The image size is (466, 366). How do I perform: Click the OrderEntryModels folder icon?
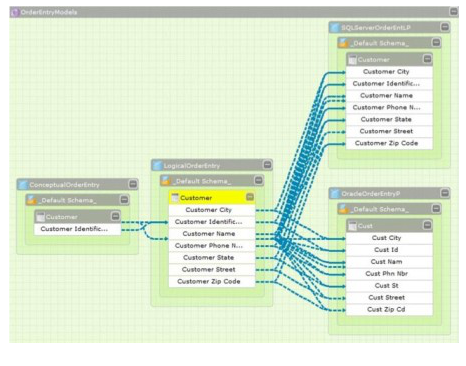15,12
